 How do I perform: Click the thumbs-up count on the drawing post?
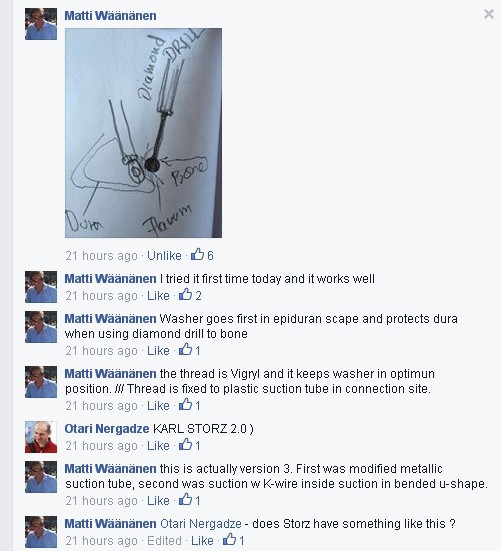210,255
